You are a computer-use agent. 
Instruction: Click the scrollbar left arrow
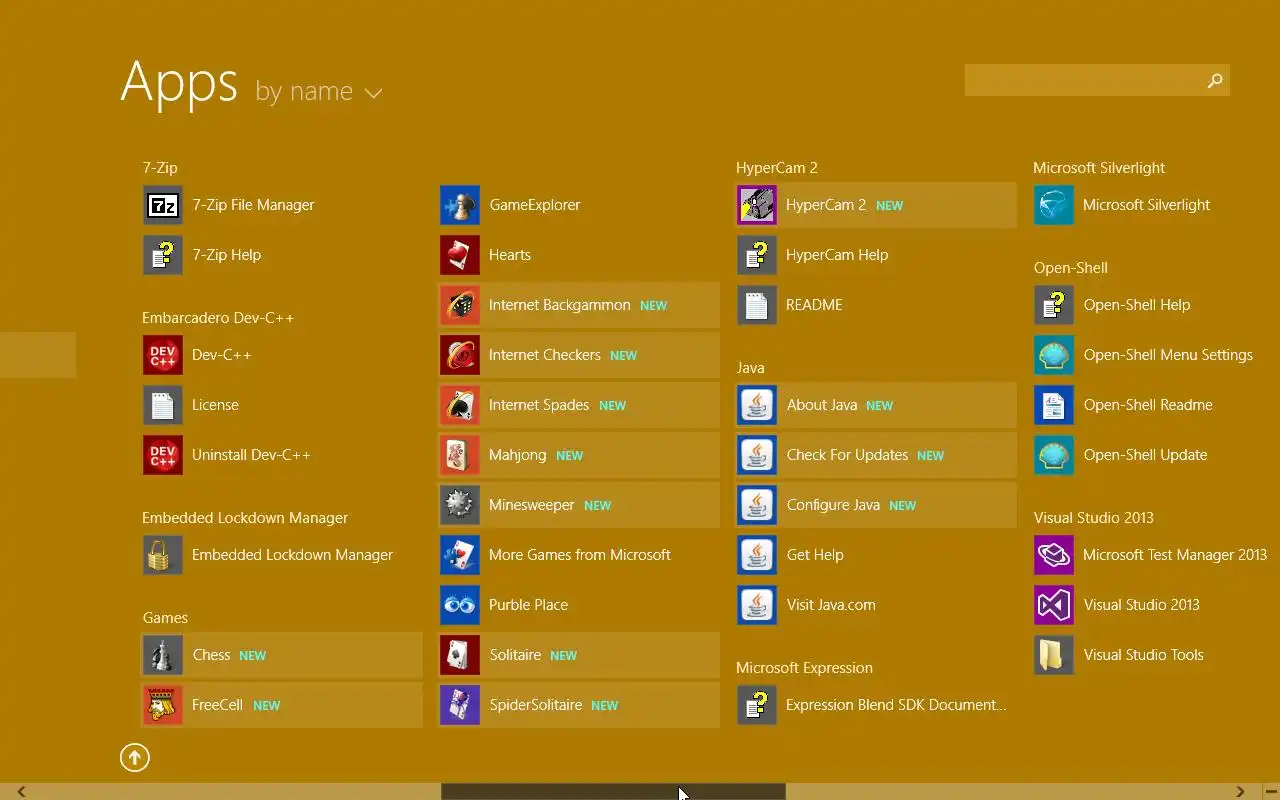pos(21,792)
